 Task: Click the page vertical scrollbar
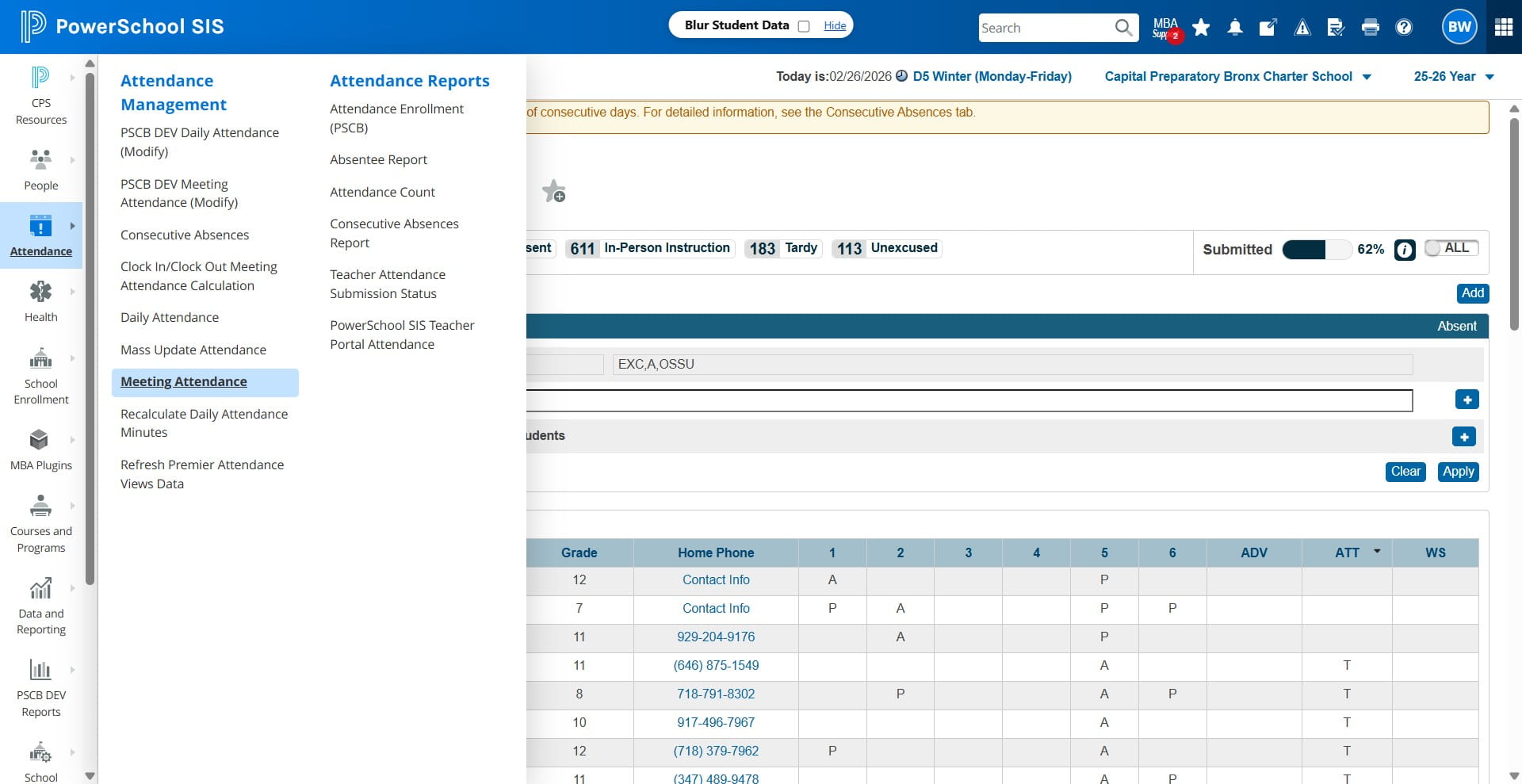point(1514,224)
